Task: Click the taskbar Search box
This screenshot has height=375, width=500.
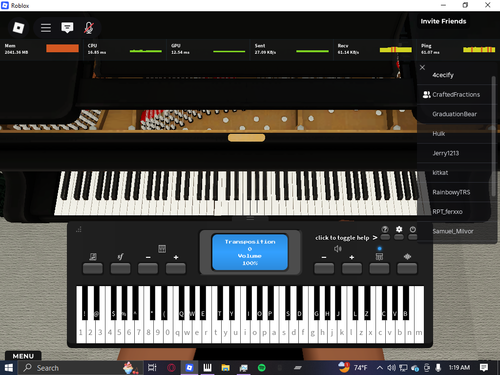Action: tap(81, 368)
